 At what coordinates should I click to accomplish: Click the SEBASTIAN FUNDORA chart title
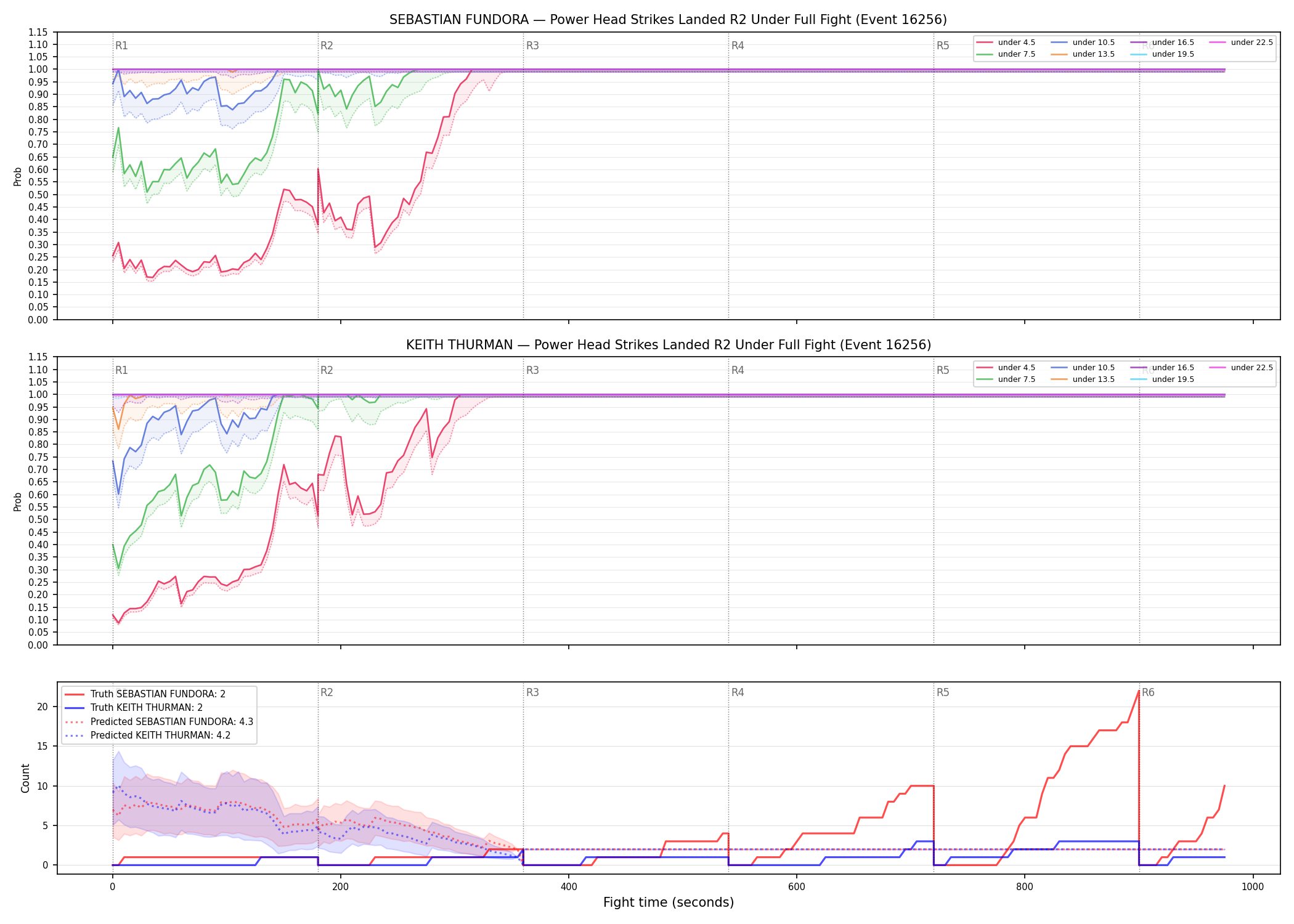click(x=668, y=20)
